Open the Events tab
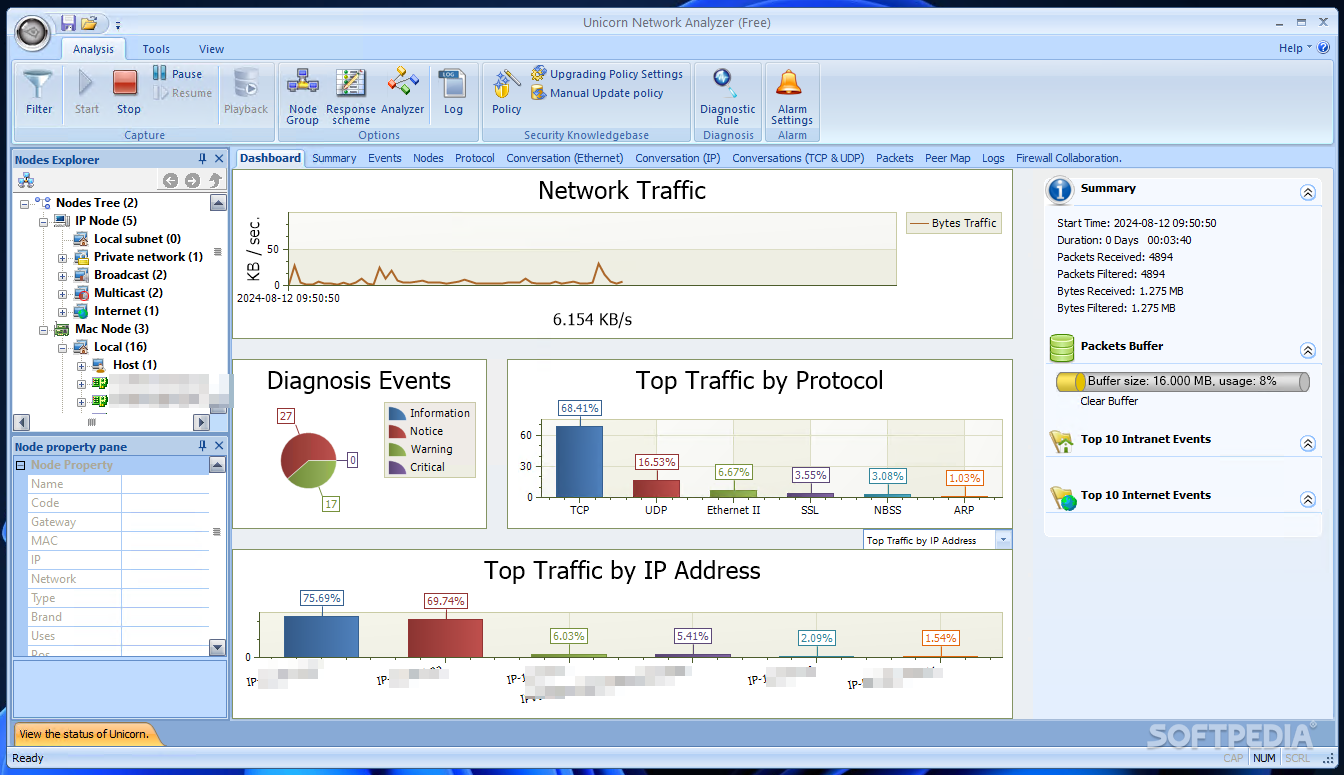 click(x=385, y=158)
